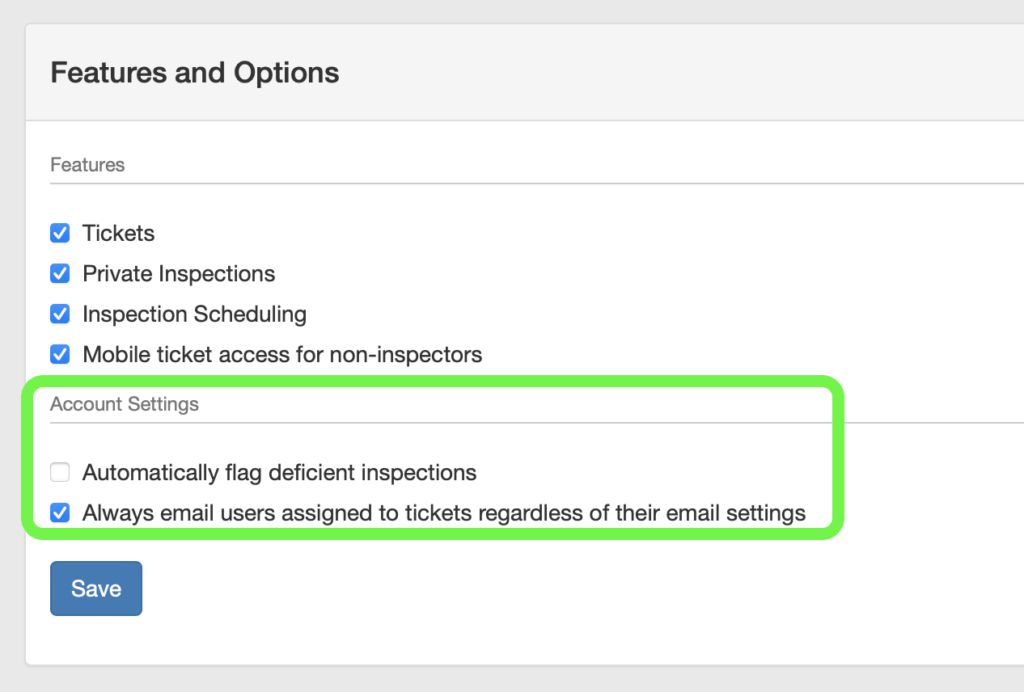This screenshot has width=1024, height=692.
Task: Click the 'Features' section heading
Action: [x=87, y=165]
